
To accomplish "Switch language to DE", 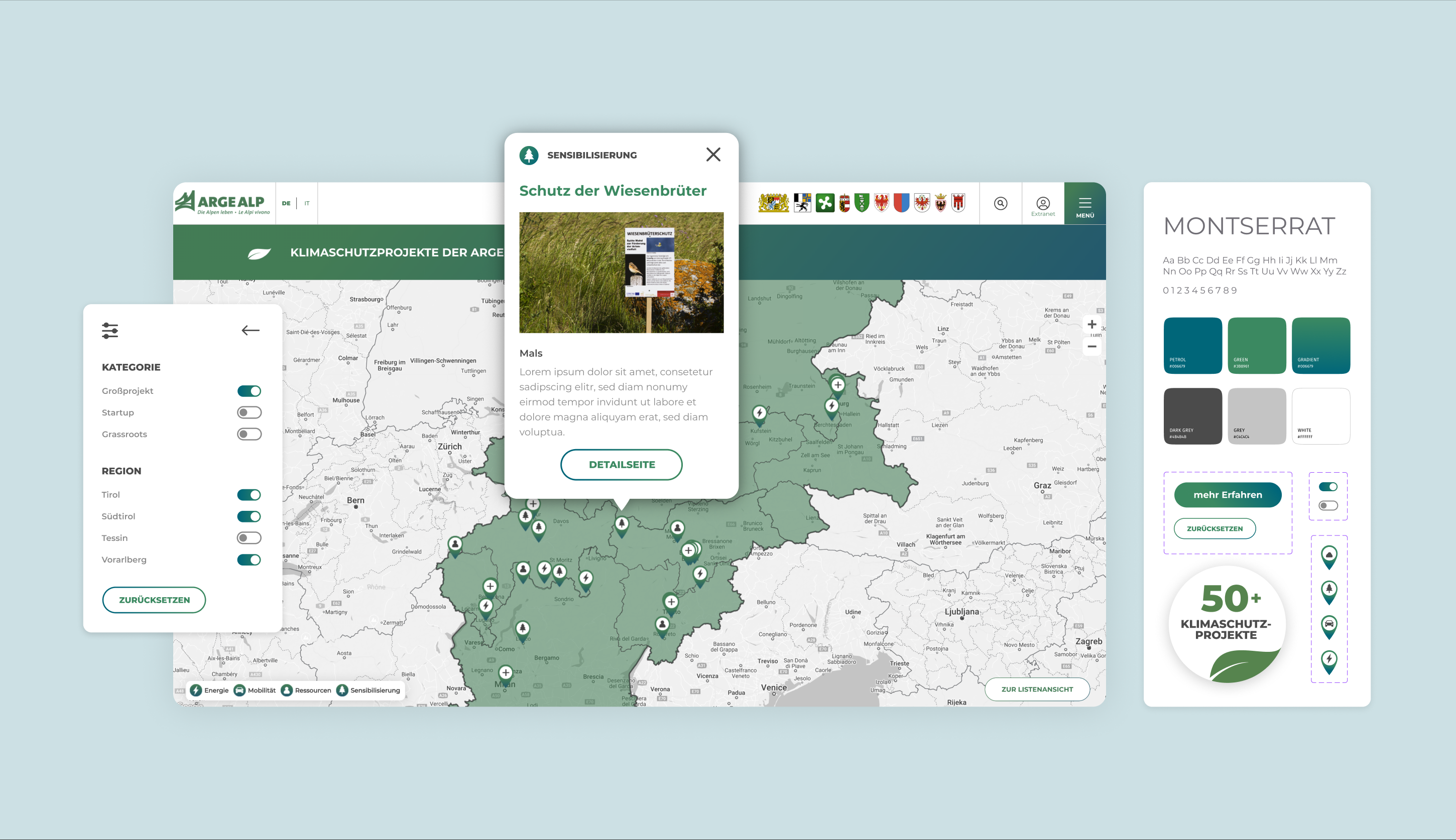I will (286, 203).
